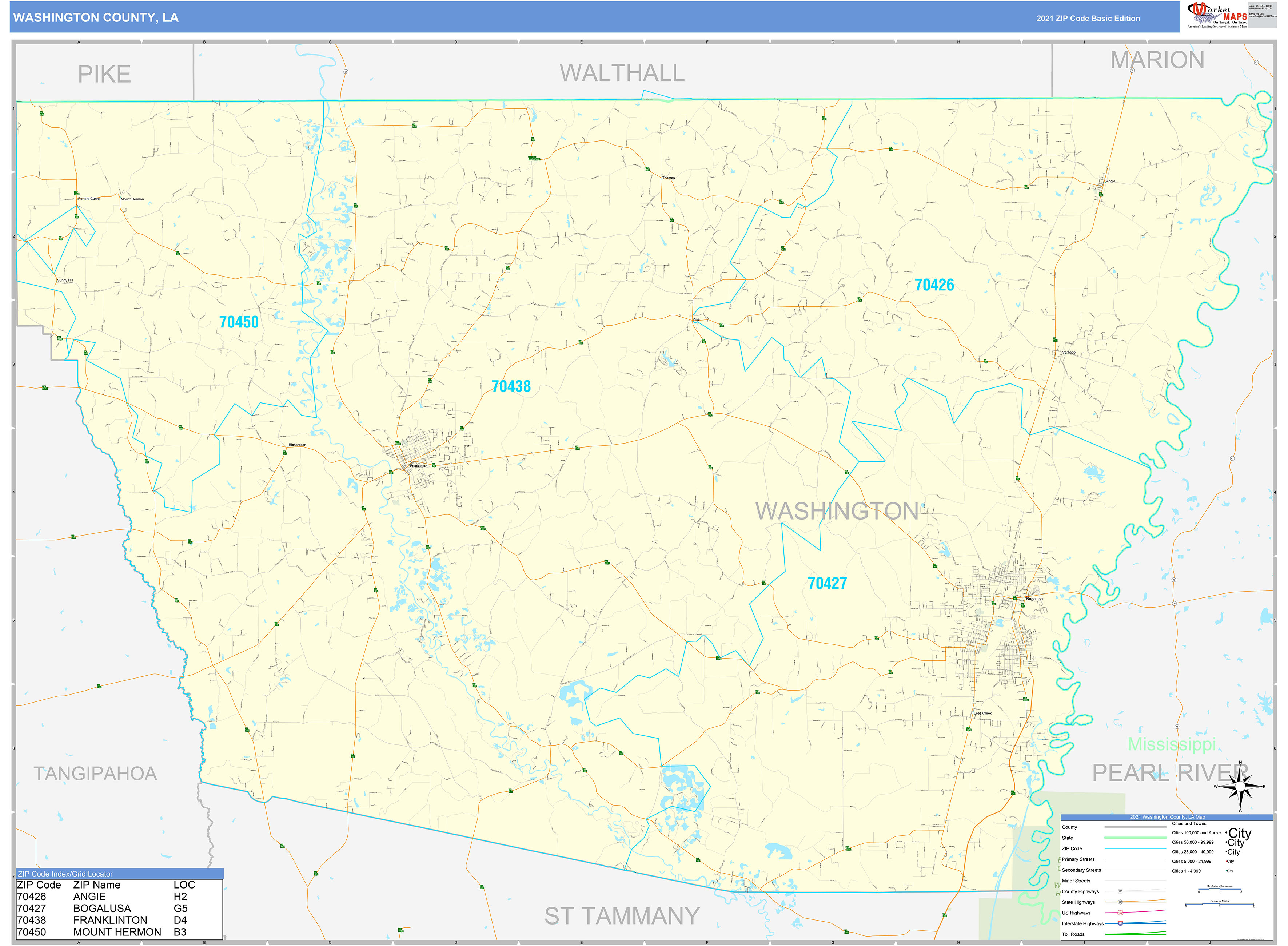Image resolution: width=1288 pixels, height=946 pixels.
Task: Click the WASHINGTON COUNTY, LA title text
Action: [x=96, y=18]
